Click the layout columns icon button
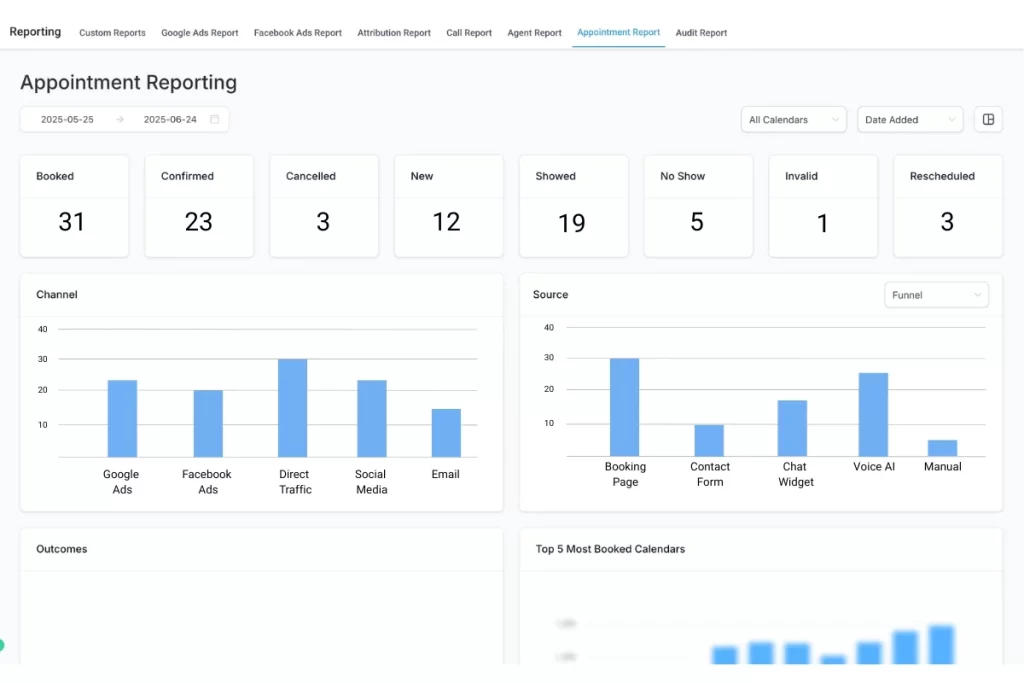This screenshot has height=683, width=1024. 988,119
